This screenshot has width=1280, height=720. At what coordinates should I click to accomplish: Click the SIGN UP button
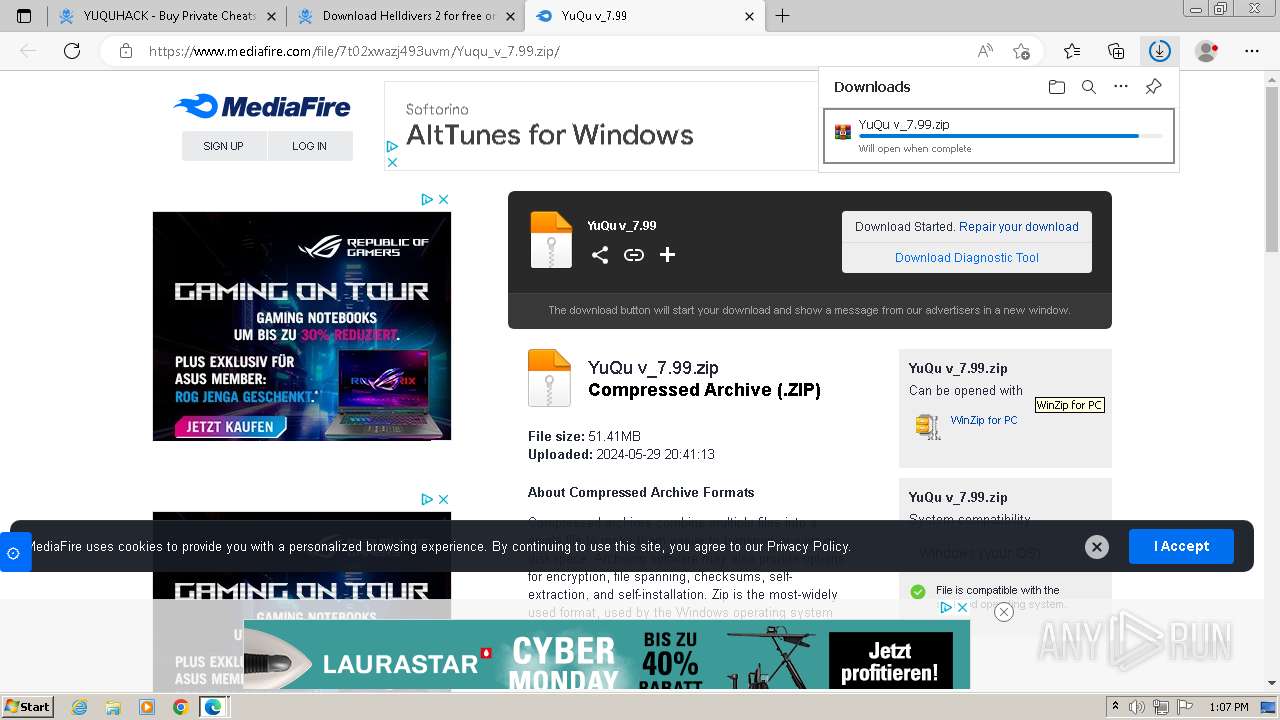(224, 146)
